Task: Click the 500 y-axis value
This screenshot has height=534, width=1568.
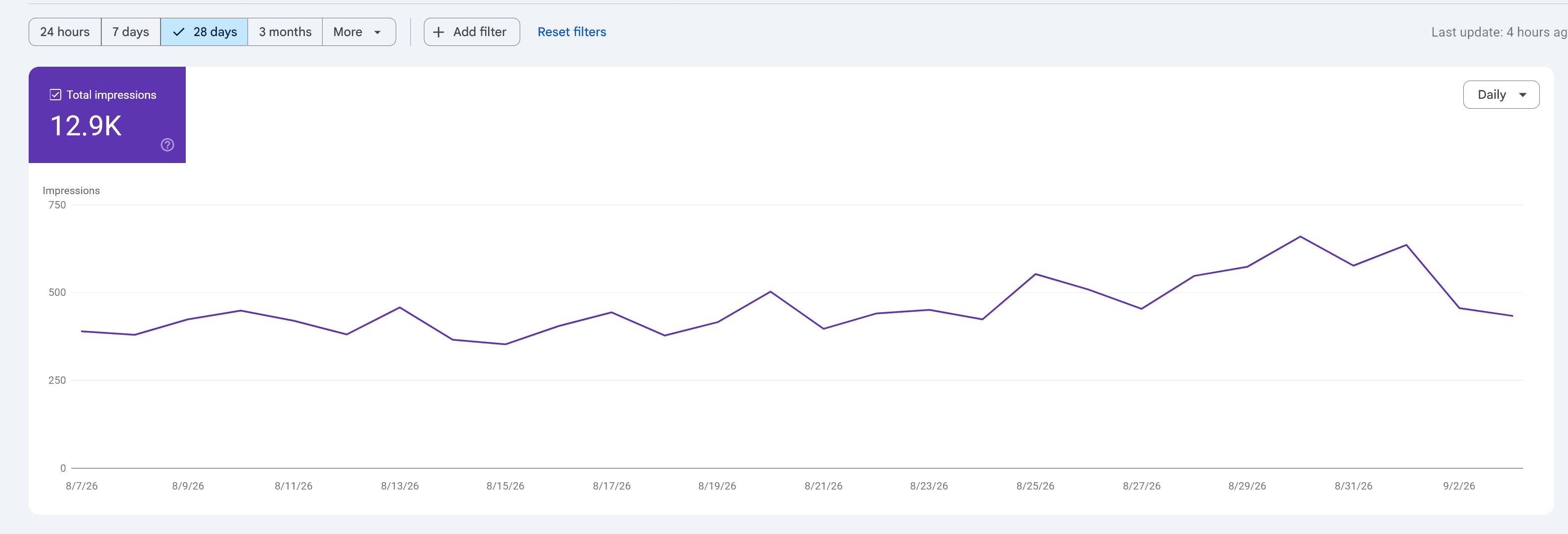Action: click(x=57, y=292)
